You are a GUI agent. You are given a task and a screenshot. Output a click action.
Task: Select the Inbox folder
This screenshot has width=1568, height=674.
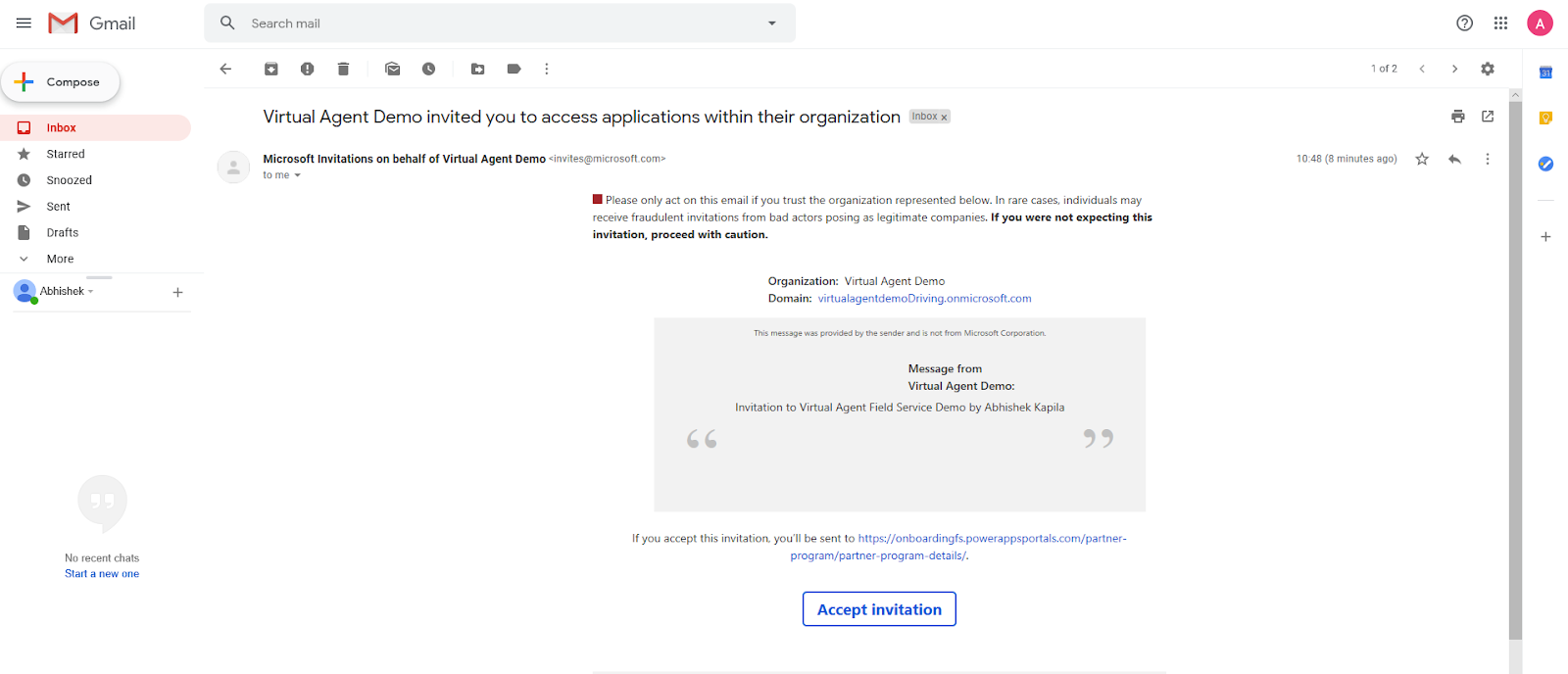click(95, 127)
